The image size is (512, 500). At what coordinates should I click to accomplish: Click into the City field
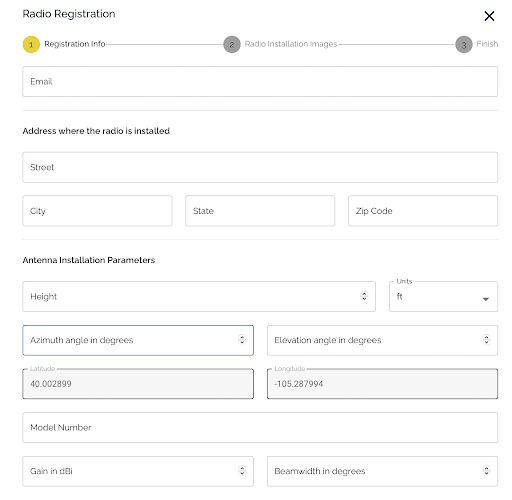coord(97,211)
